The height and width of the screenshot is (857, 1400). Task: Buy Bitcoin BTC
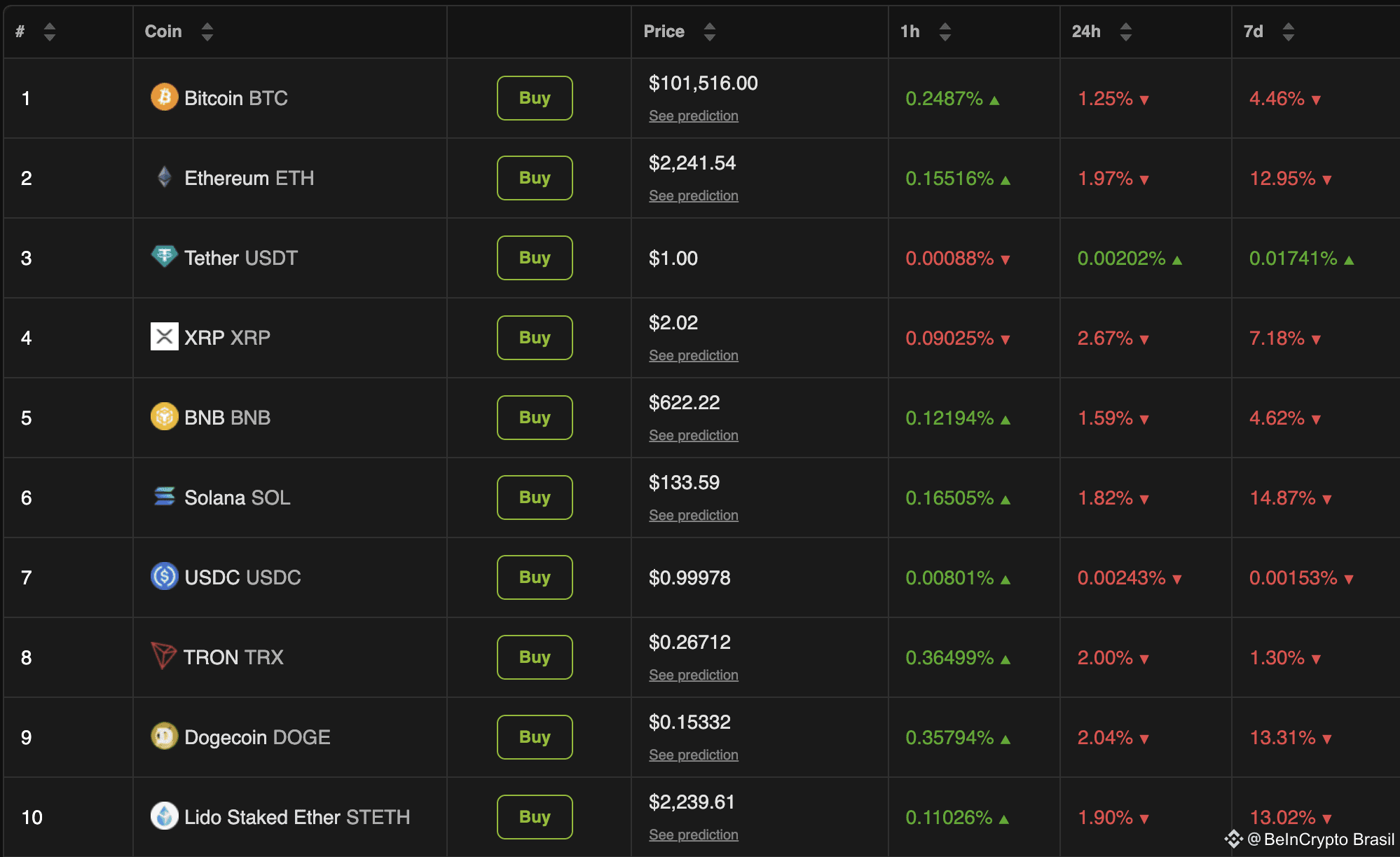pyautogui.click(x=535, y=98)
